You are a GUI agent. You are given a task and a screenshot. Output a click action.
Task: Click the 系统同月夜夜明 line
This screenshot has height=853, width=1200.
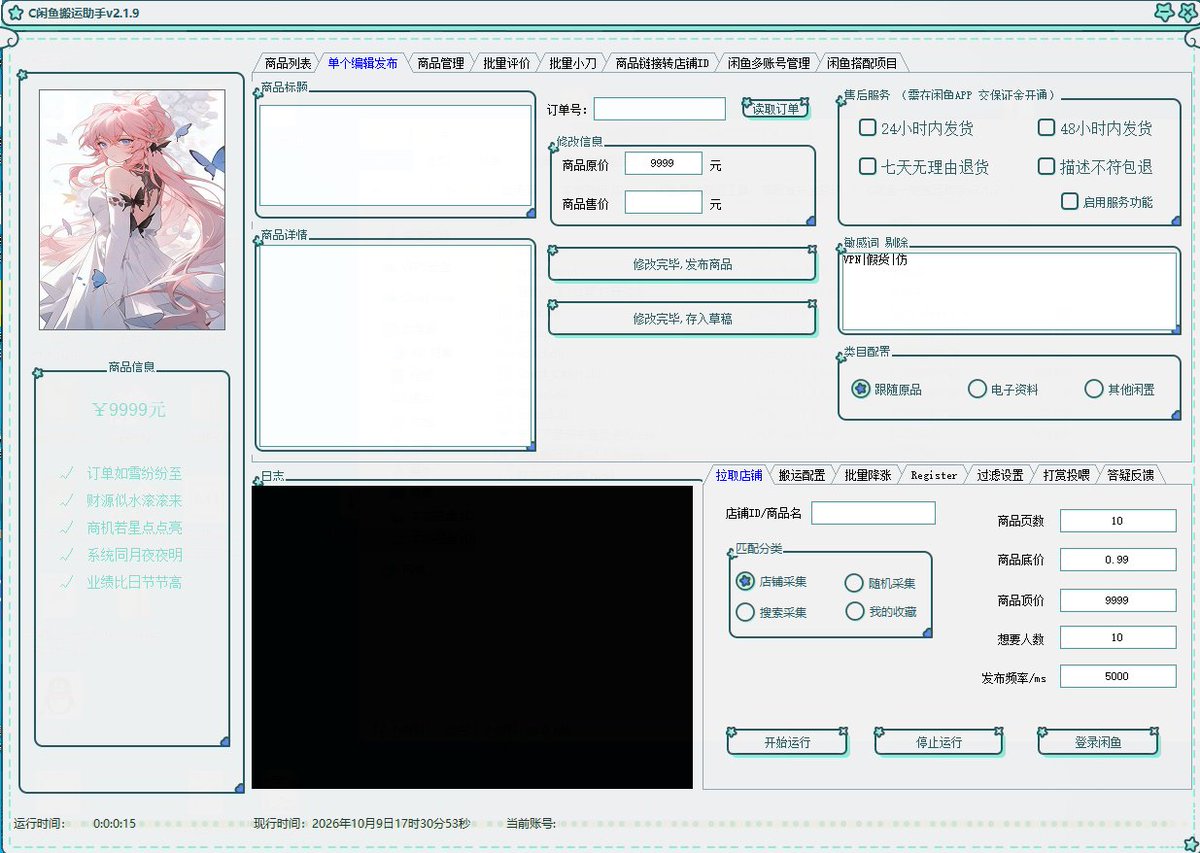tap(134, 554)
